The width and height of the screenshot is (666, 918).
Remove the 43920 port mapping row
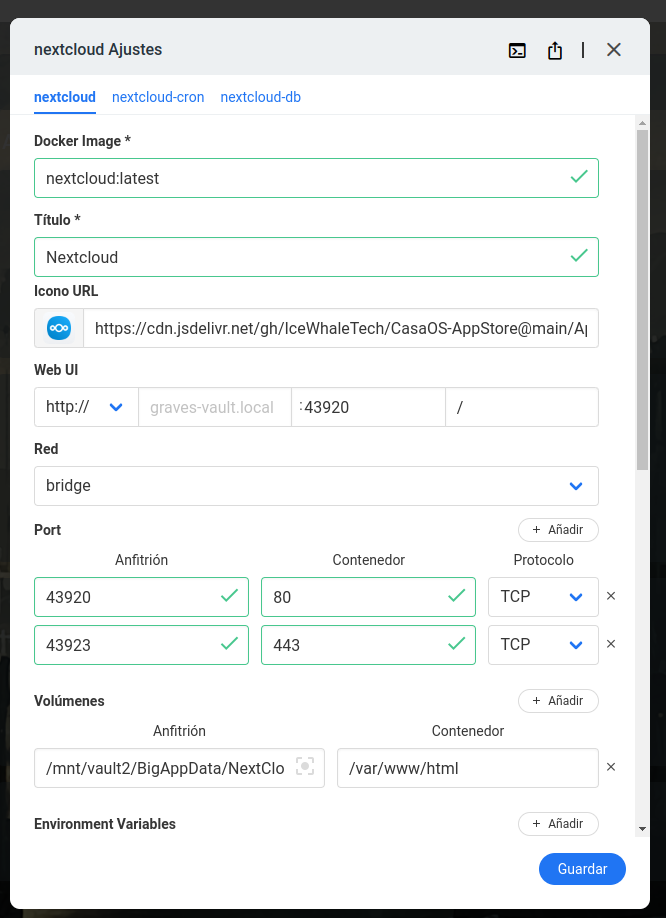[x=611, y=596]
